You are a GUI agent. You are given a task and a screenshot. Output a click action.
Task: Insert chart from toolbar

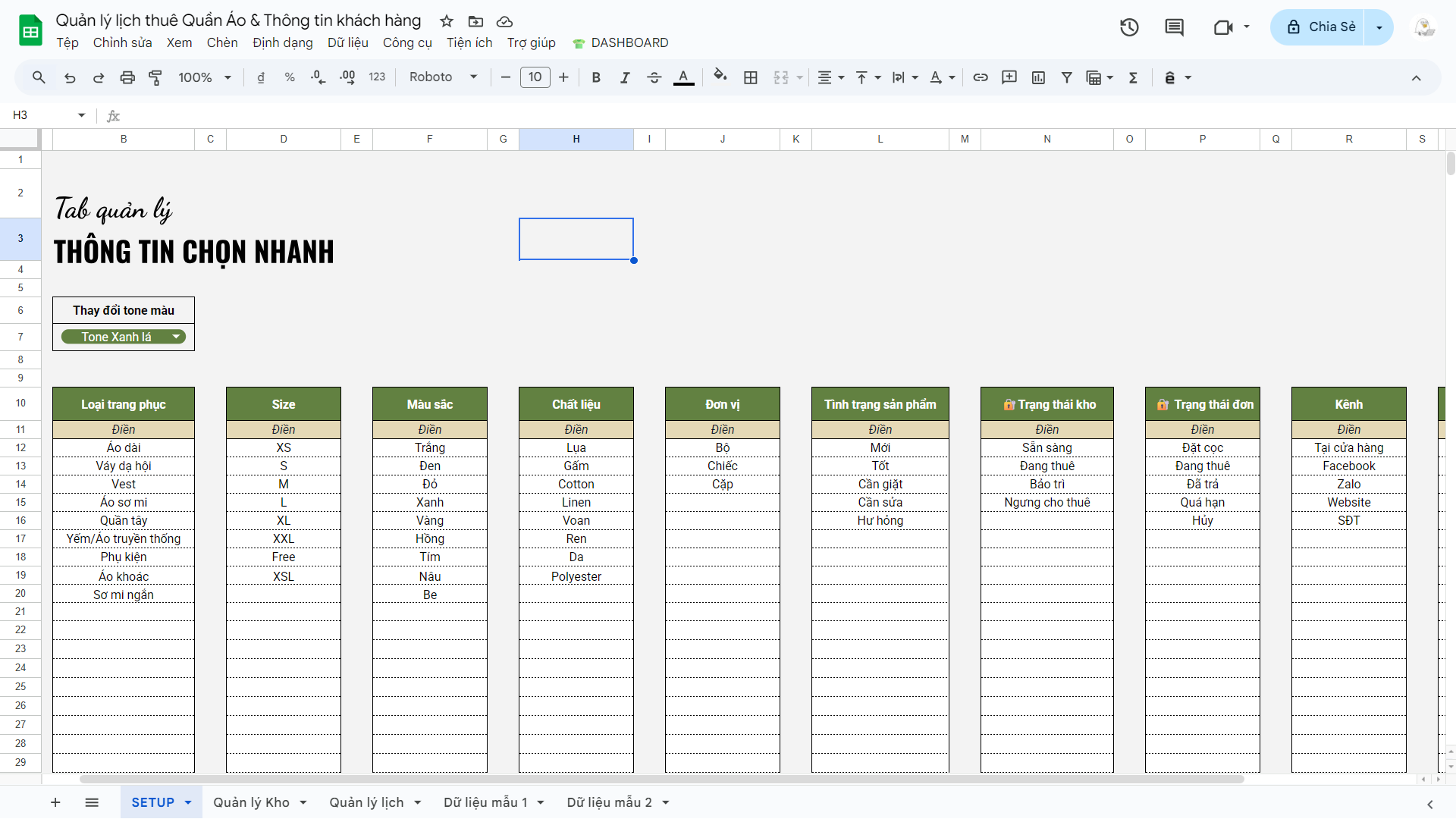(1038, 77)
